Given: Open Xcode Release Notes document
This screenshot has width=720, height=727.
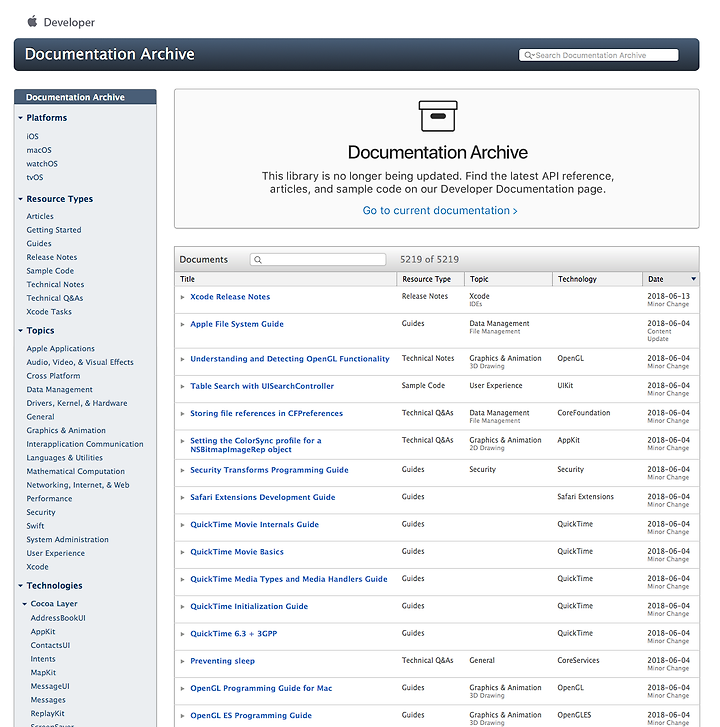Looking at the screenshot, I should pos(230,297).
